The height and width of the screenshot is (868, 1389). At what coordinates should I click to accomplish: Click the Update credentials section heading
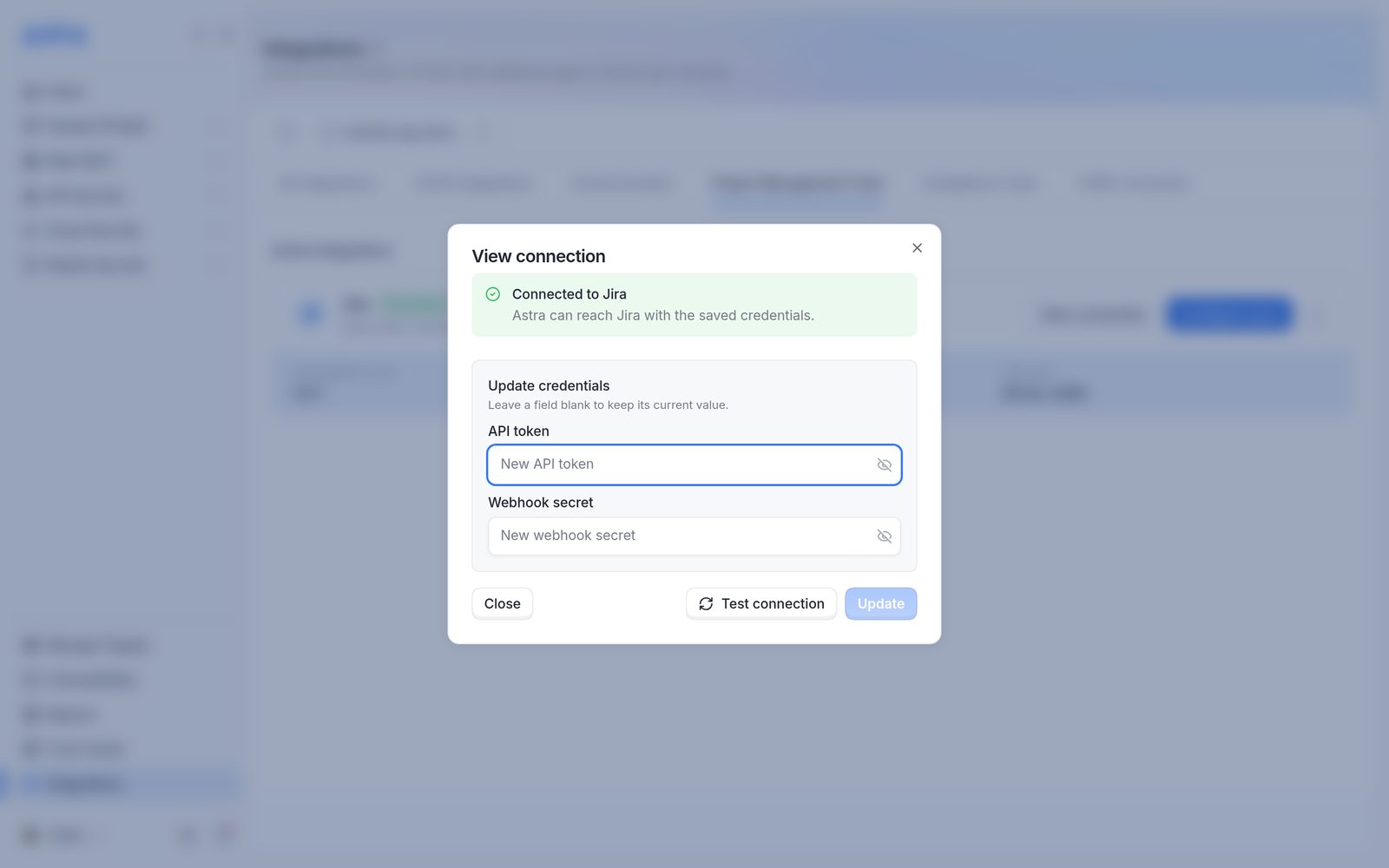(549, 385)
